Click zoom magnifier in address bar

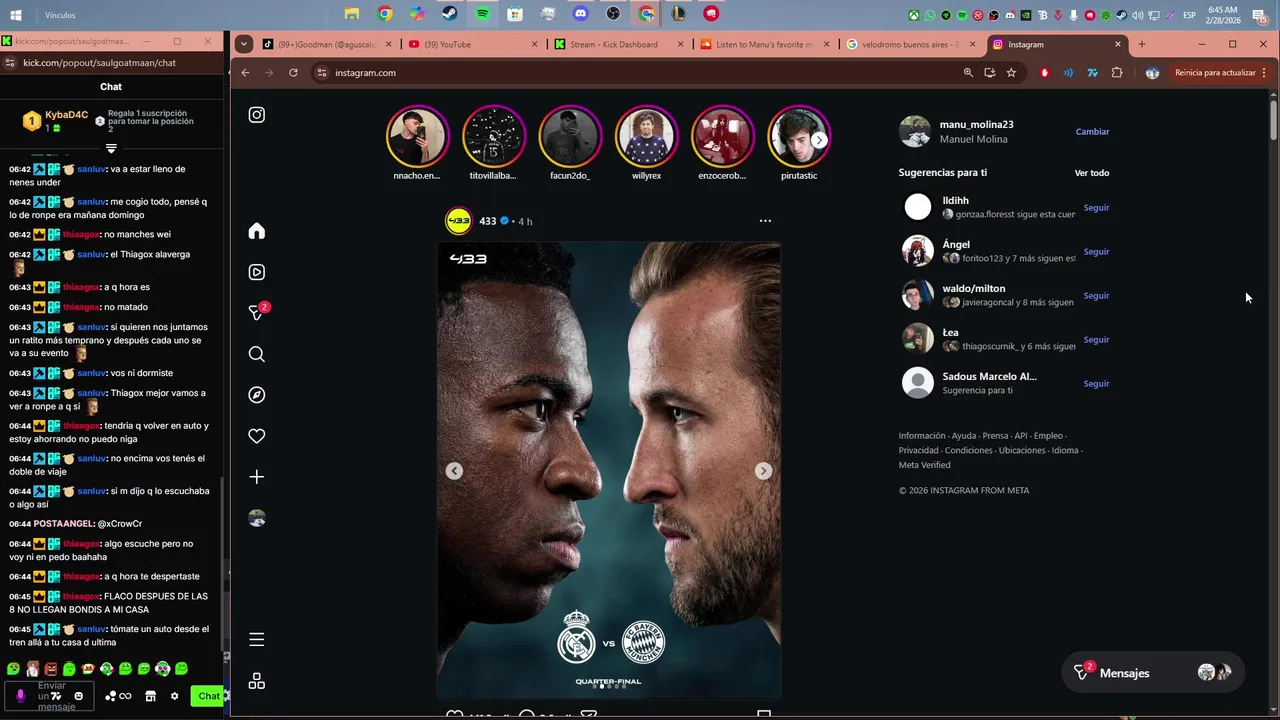[x=968, y=73]
